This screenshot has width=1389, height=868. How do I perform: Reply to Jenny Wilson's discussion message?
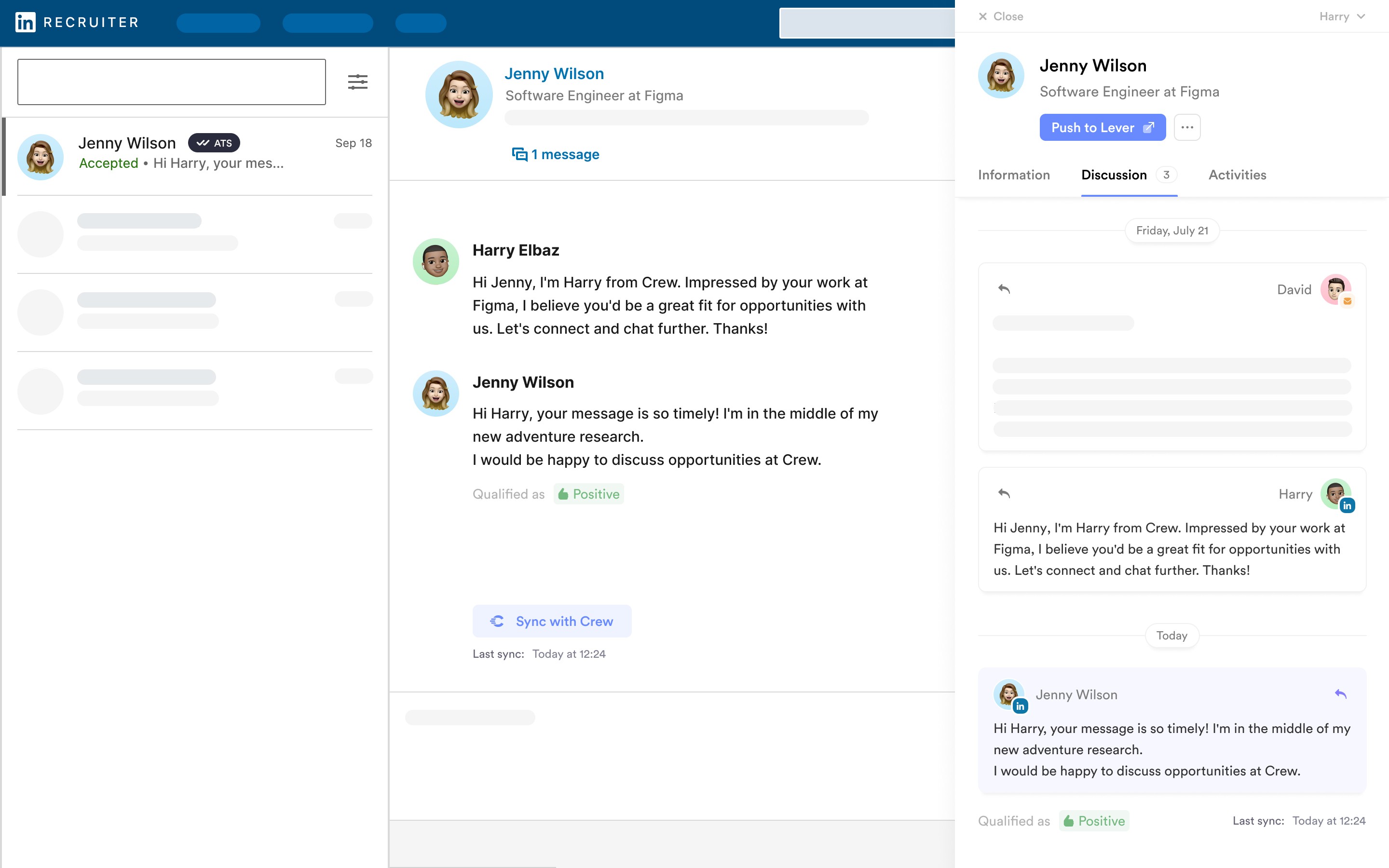(1340, 694)
